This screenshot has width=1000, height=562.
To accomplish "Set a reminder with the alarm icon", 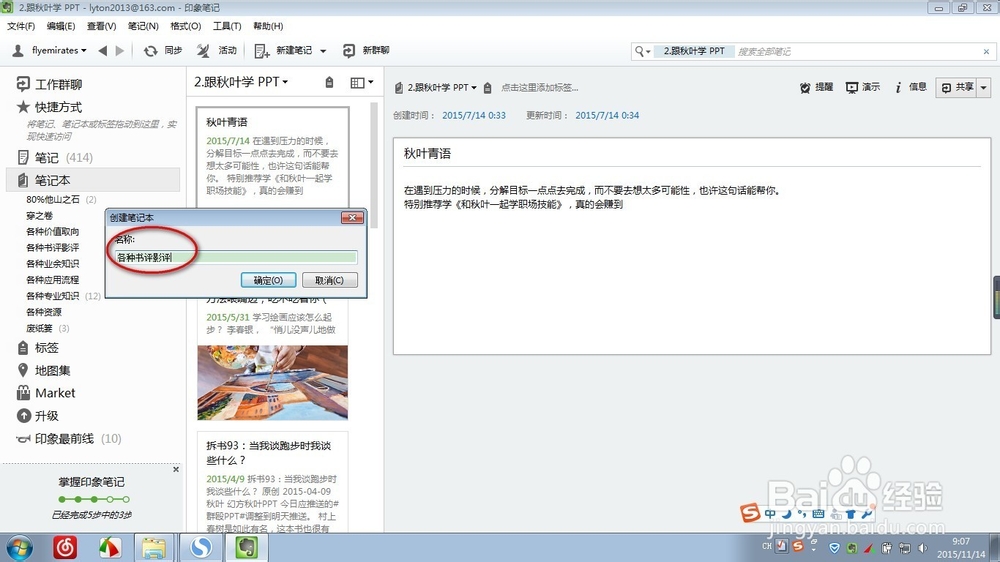I will 805,87.
